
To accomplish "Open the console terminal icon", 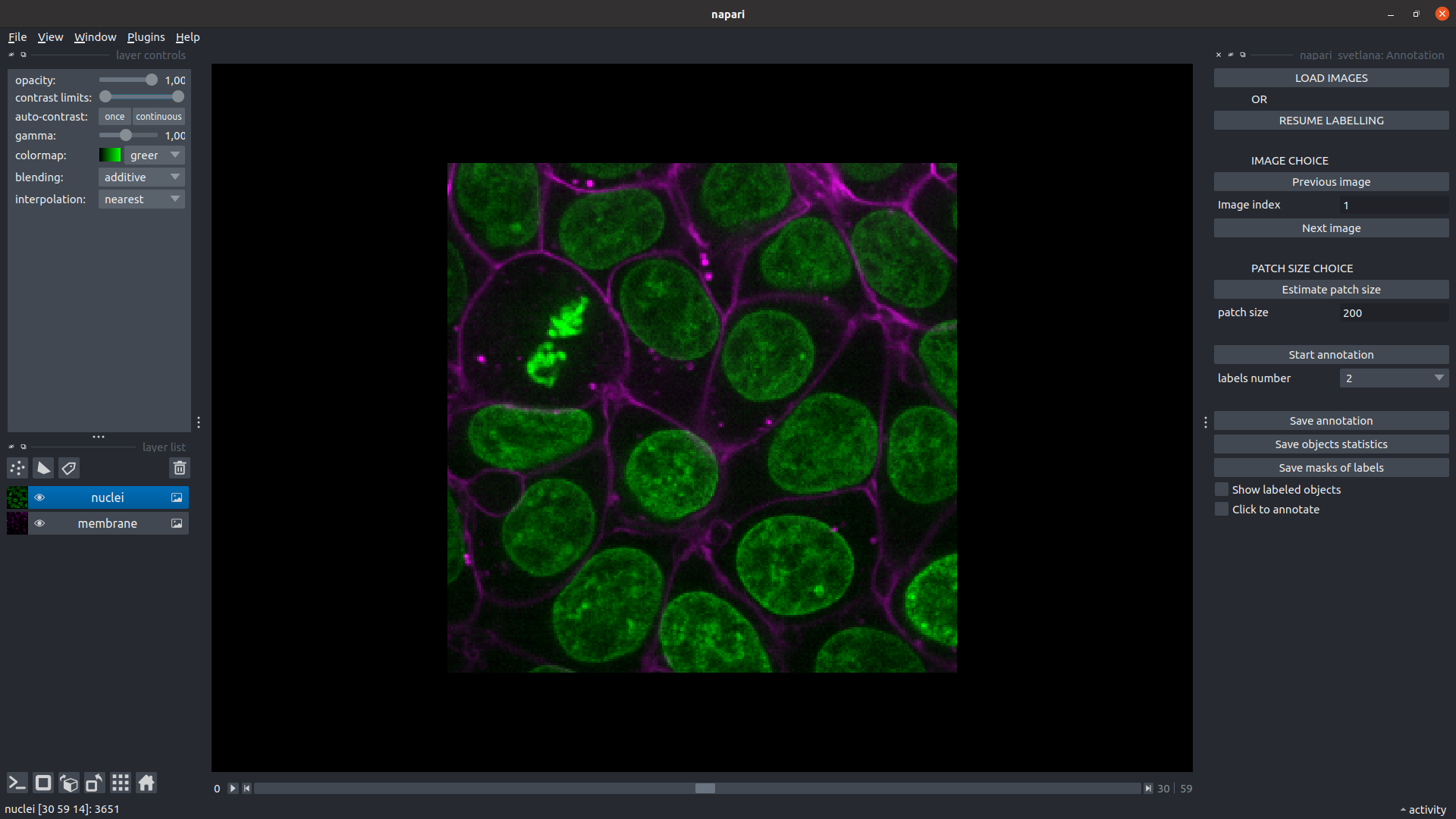I will click(x=17, y=783).
